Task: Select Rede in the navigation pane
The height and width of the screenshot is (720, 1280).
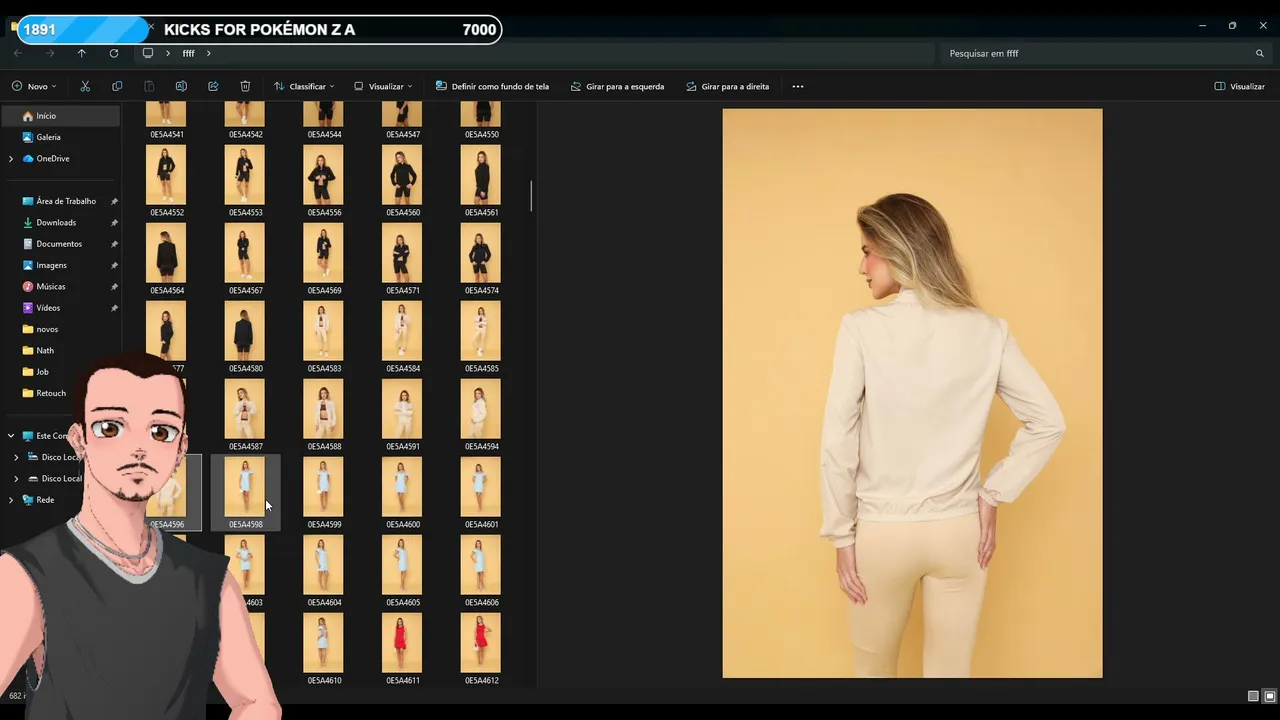Action: [45, 500]
